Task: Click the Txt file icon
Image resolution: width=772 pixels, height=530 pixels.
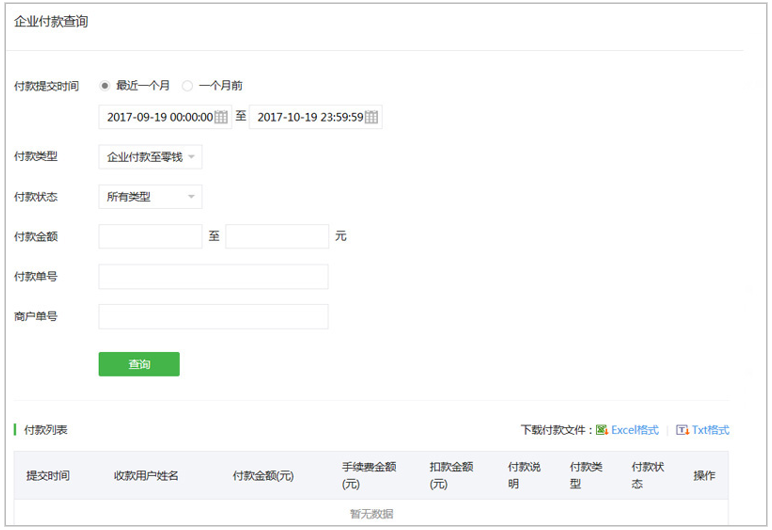Action: click(682, 430)
